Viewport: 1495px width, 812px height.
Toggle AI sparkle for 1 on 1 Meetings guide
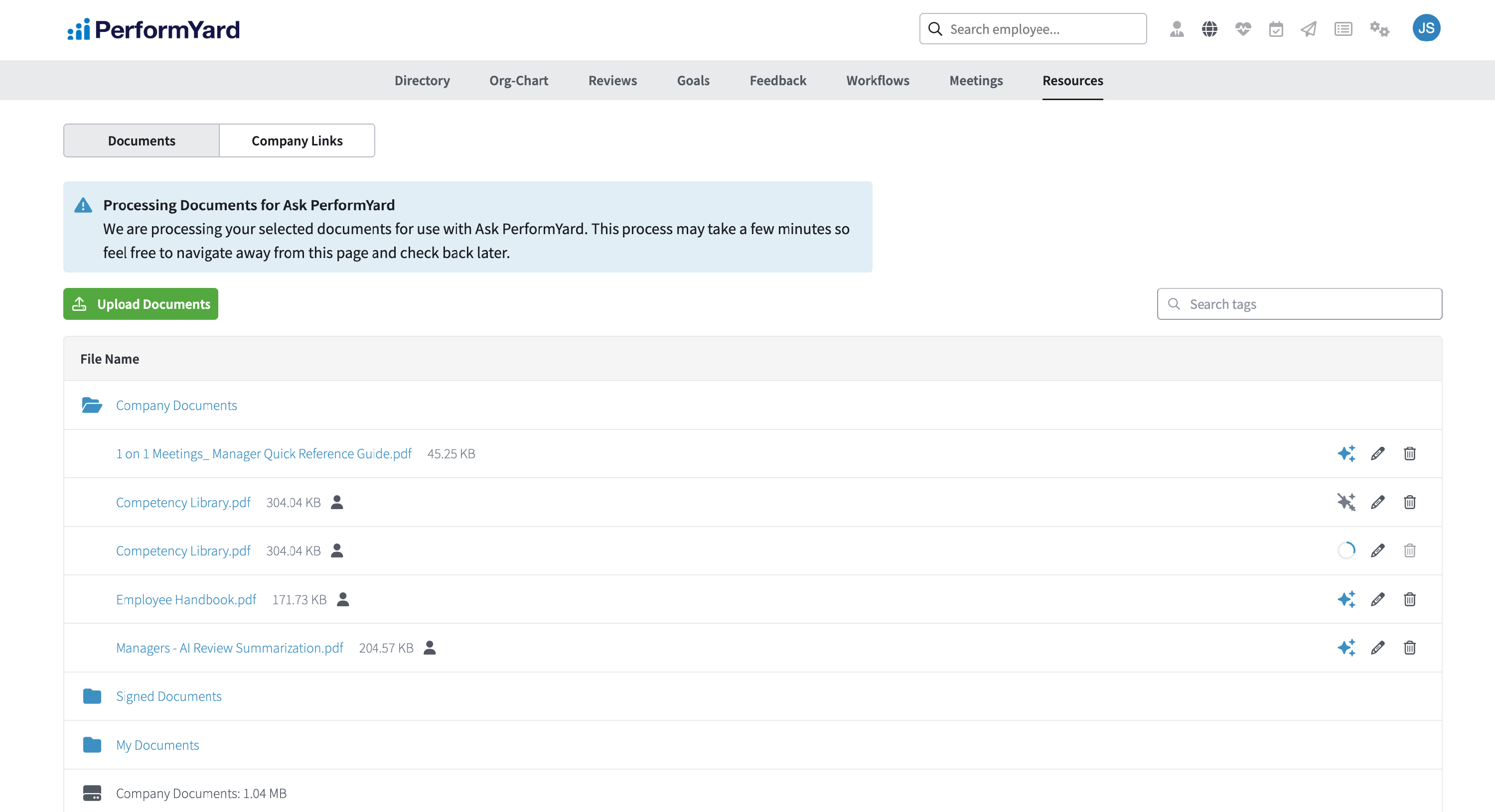tap(1346, 453)
